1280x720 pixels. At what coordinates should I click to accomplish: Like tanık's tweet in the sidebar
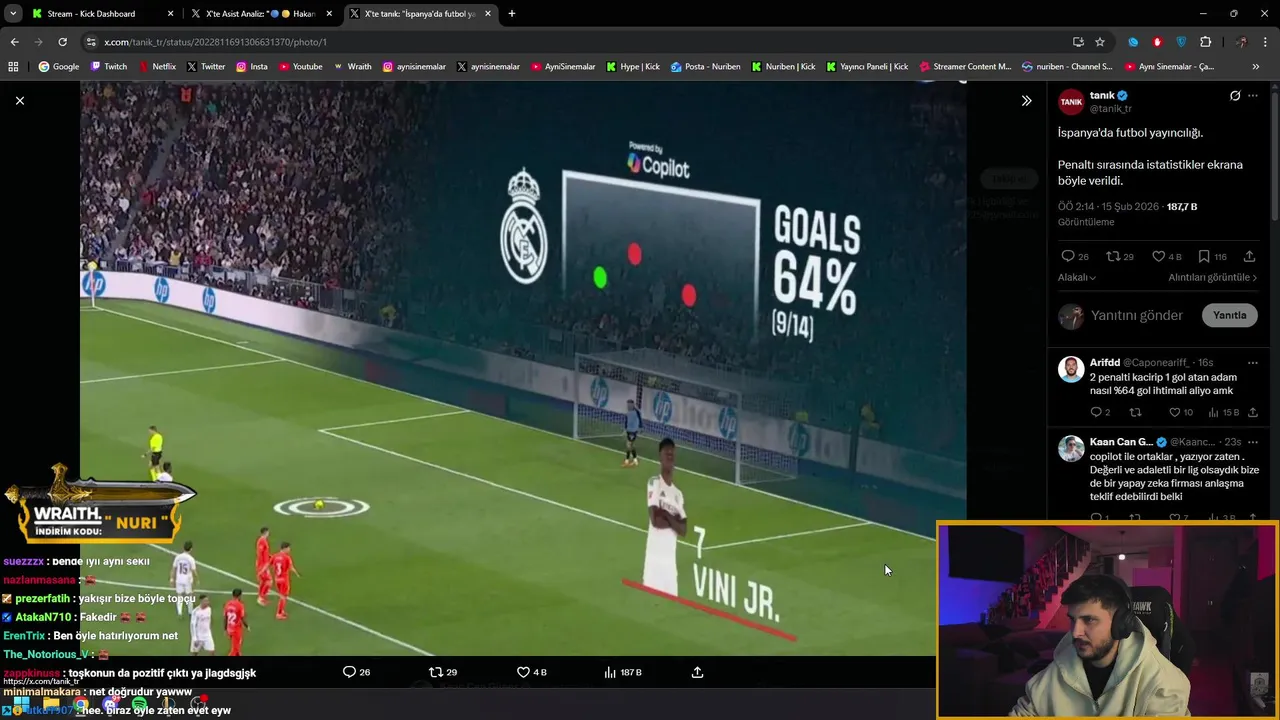pyautogui.click(x=1158, y=256)
